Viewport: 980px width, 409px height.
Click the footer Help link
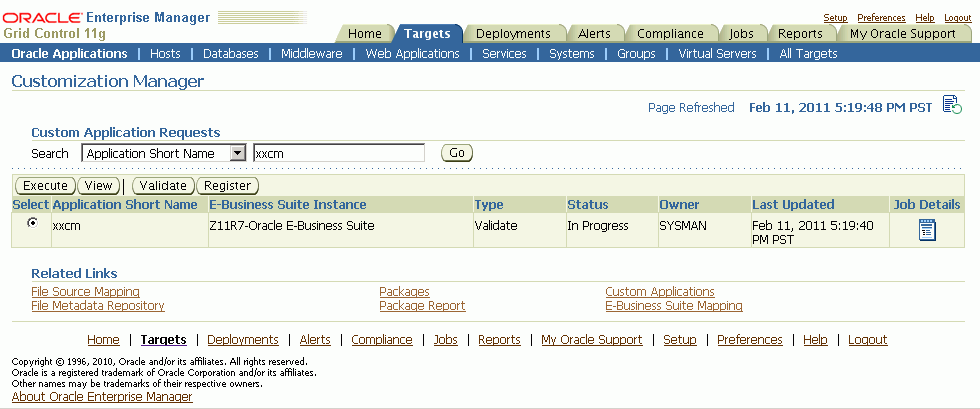[815, 340]
